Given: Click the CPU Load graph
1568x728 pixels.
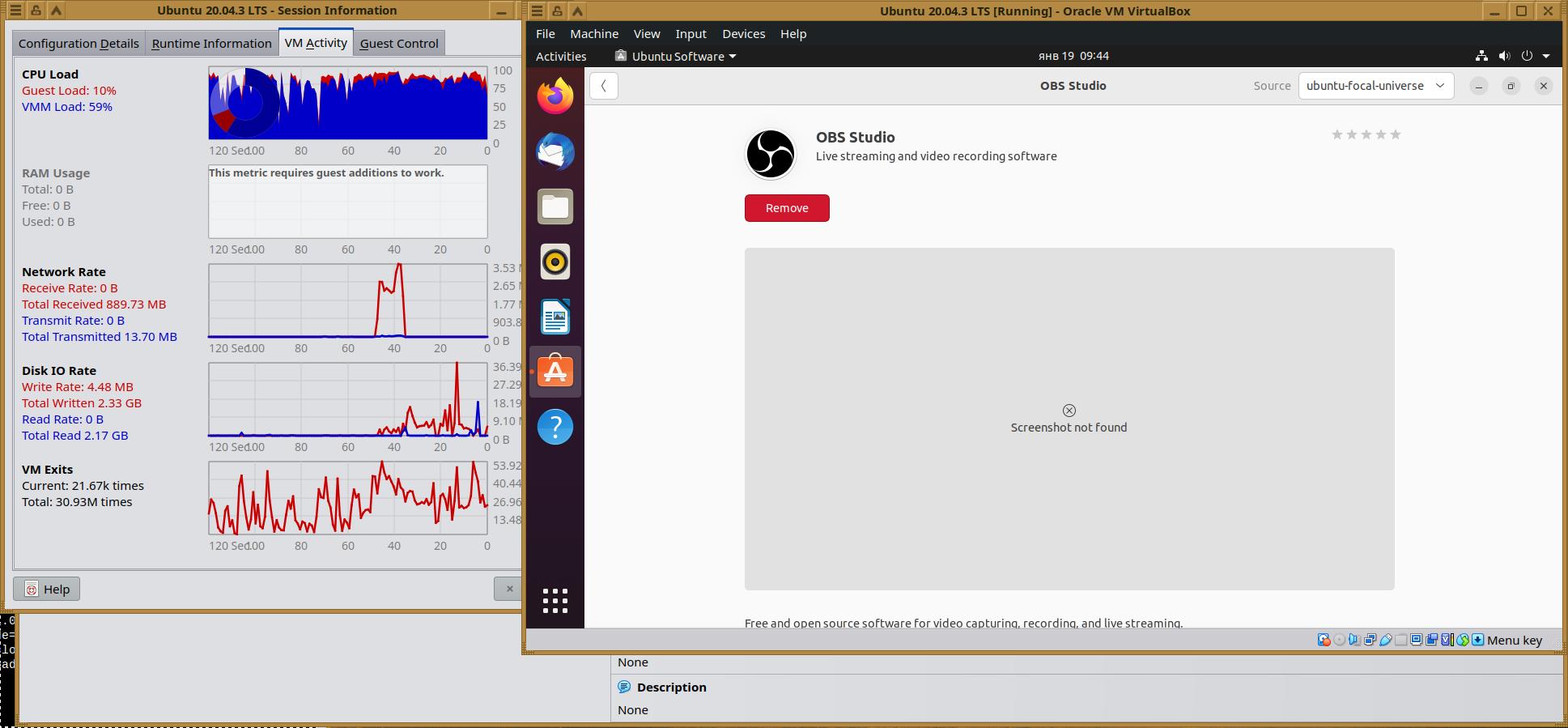Looking at the screenshot, I should 348,103.
